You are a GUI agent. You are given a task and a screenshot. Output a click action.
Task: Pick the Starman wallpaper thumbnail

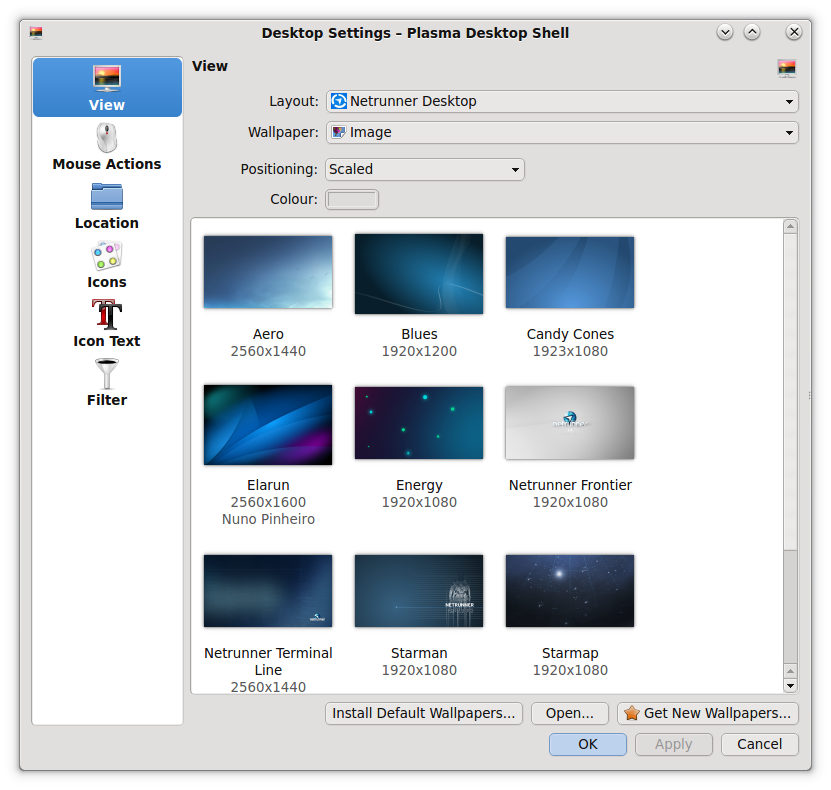pos(419,591)
